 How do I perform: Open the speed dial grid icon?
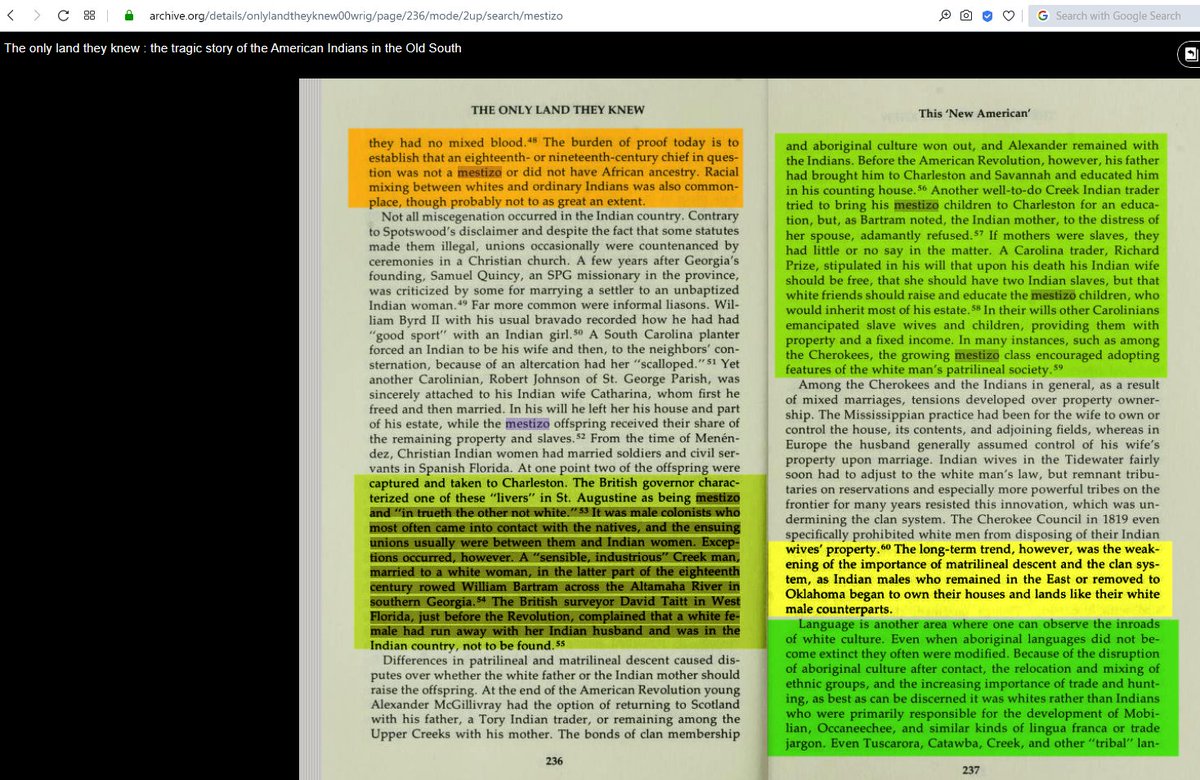click(x=90, y=16)
